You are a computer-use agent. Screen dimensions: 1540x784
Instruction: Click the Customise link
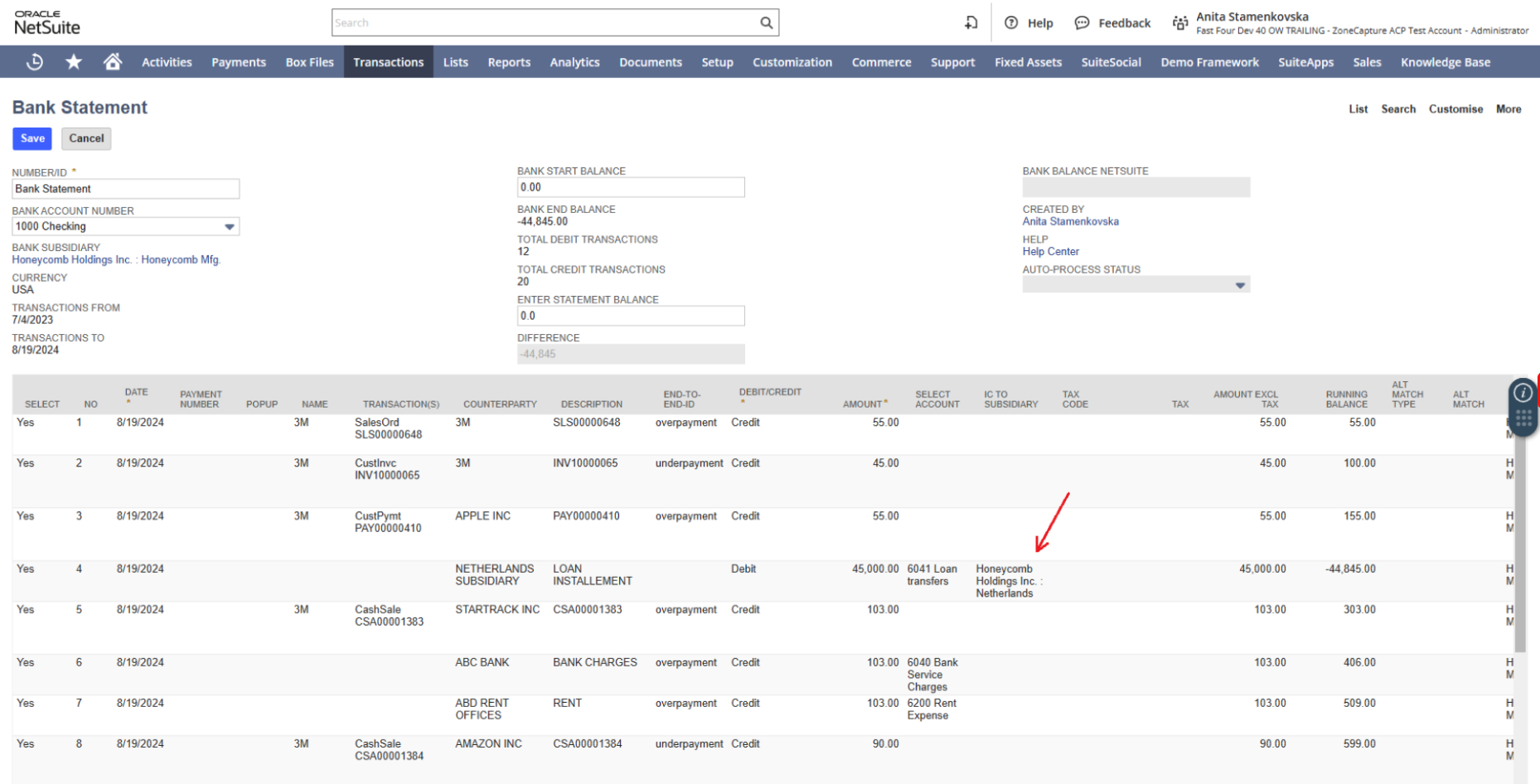(1455, 109)
